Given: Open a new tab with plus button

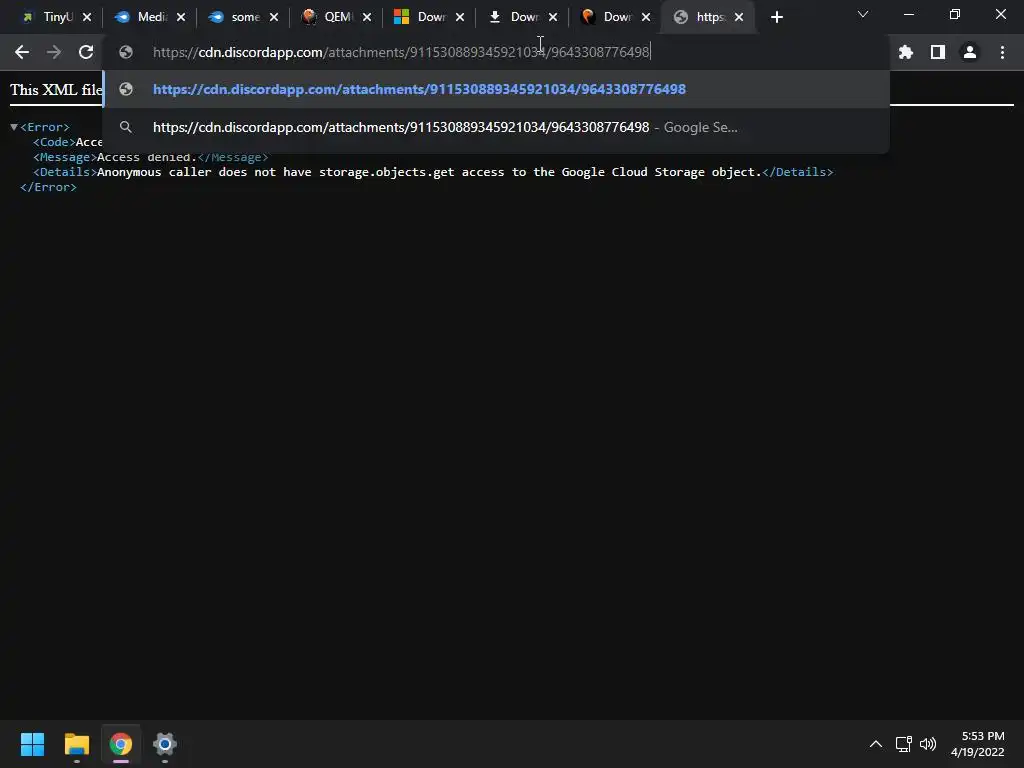Looking at the screenshot, I should (776, 17).
